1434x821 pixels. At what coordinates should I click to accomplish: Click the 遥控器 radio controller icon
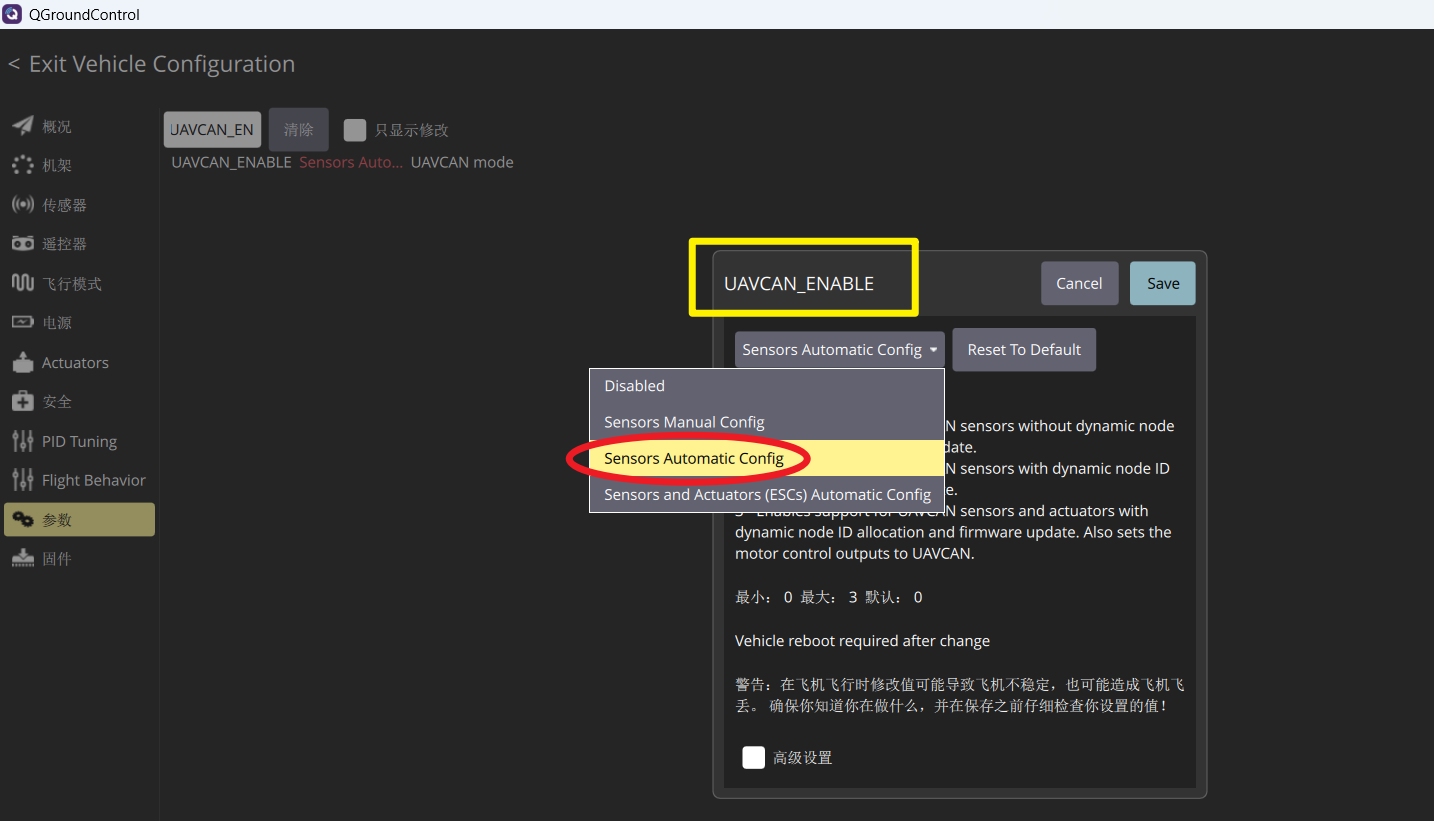point(23,244)
